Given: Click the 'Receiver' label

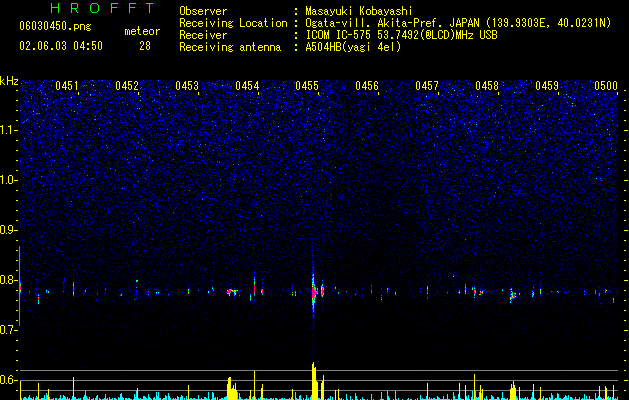Looking at the screenshot, I should point(203,35).
